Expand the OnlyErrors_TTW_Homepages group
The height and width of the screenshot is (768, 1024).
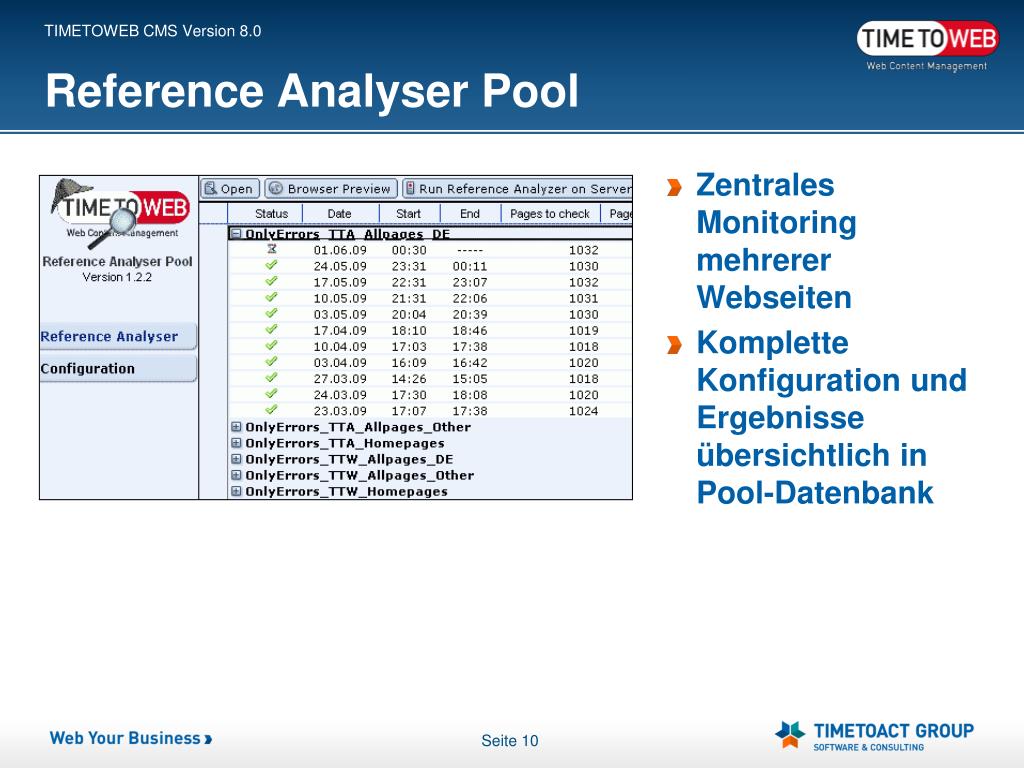(236, 491)
